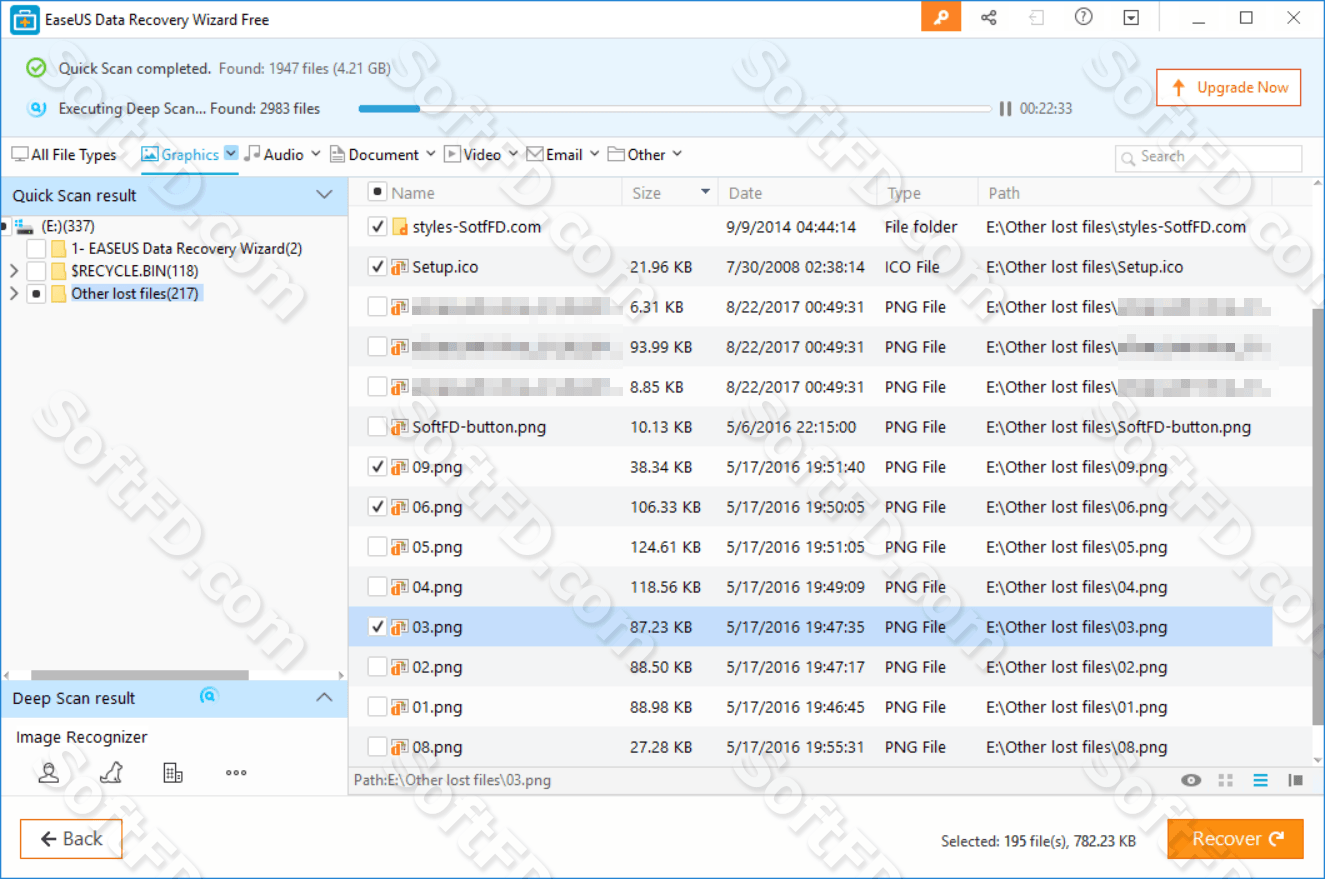Viewport: 1325px width, 879px height.
Task: Click the quick scan completed check icon
Action: [37, 68]
